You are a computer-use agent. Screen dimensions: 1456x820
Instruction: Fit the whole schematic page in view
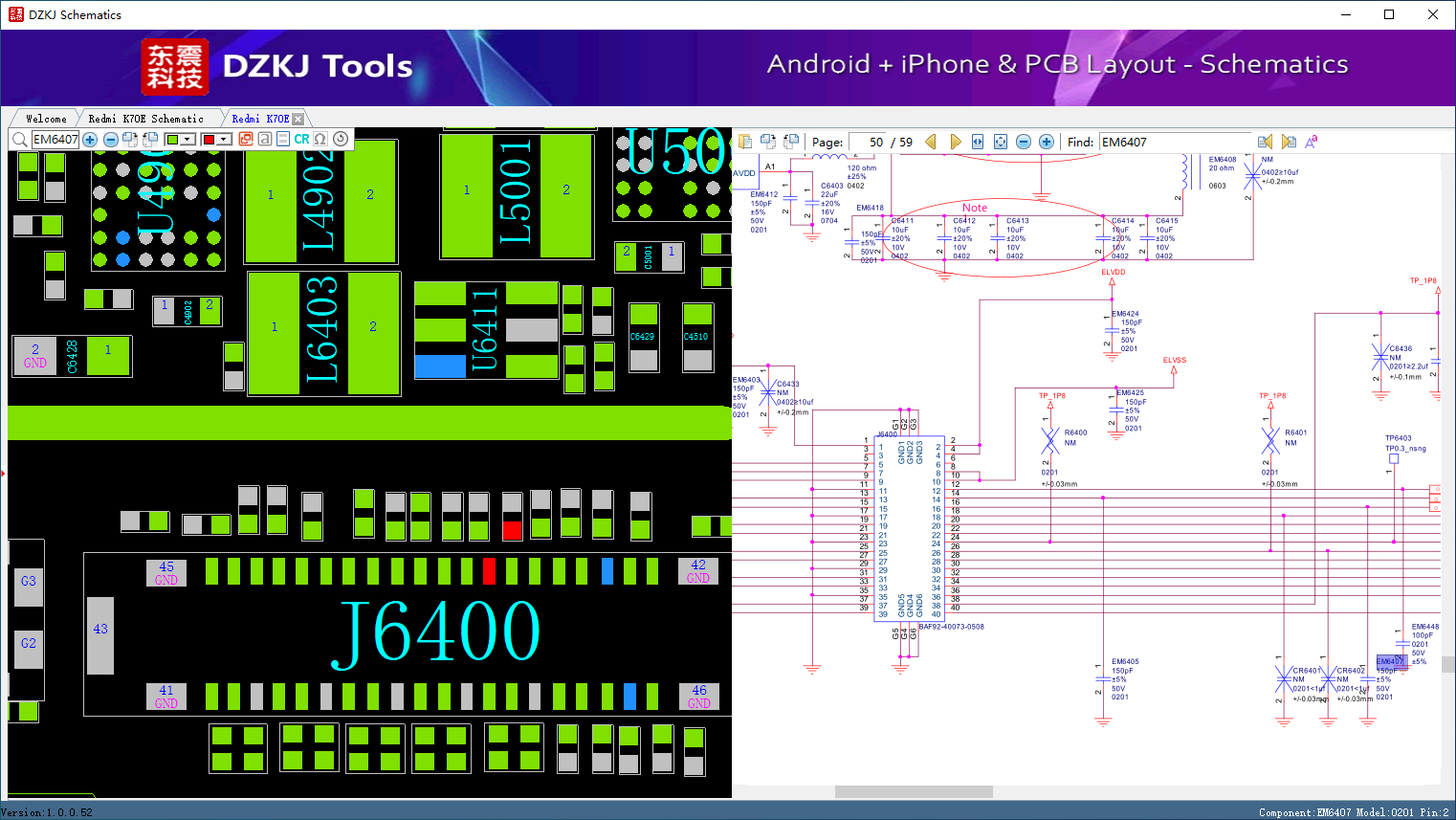1001,142
